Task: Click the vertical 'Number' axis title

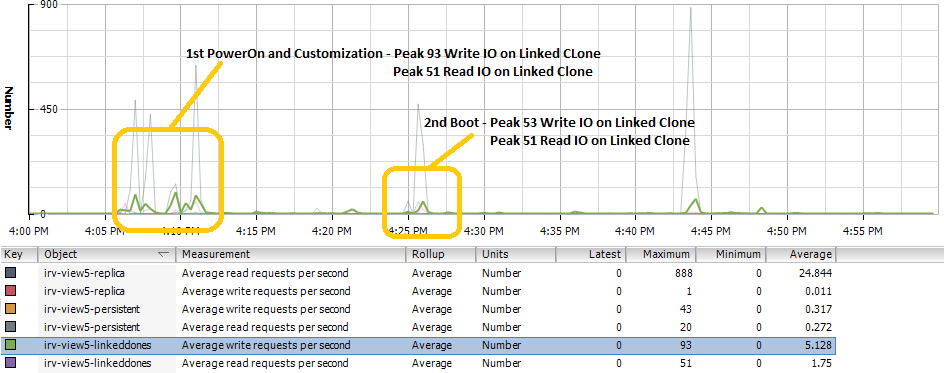Action: (9, 109)
